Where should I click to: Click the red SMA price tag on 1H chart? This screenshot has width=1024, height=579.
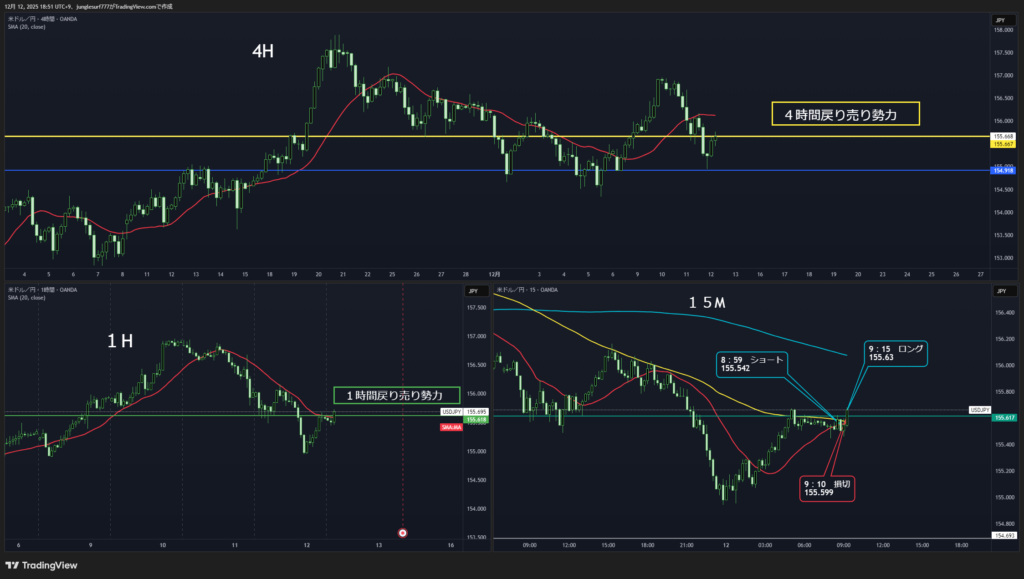pyautogui.click(x=450, y=427)
